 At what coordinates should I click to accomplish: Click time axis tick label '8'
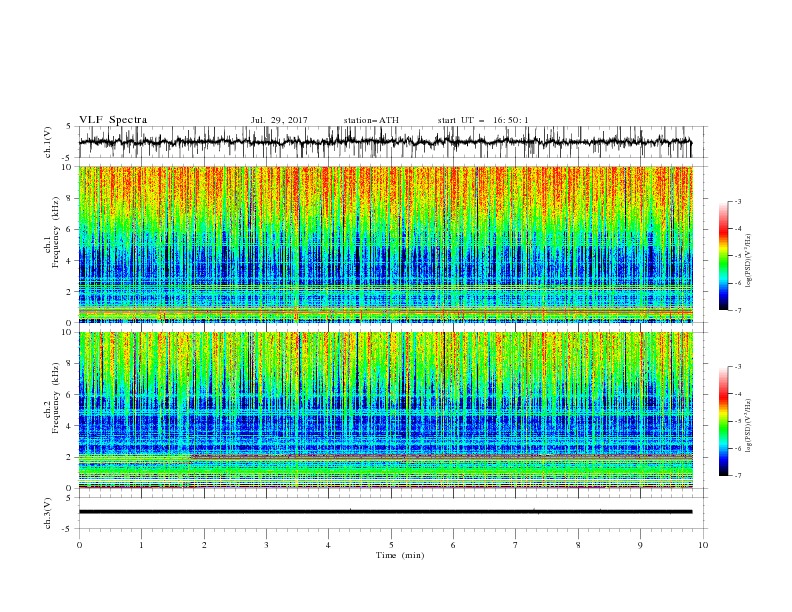pyautogui.click(x=578, y=545)
